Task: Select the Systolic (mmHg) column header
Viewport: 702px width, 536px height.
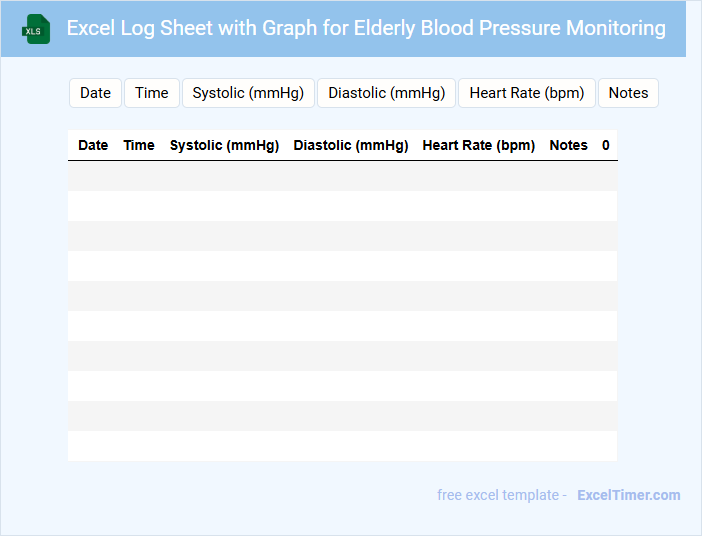Action: click(224, 145)
